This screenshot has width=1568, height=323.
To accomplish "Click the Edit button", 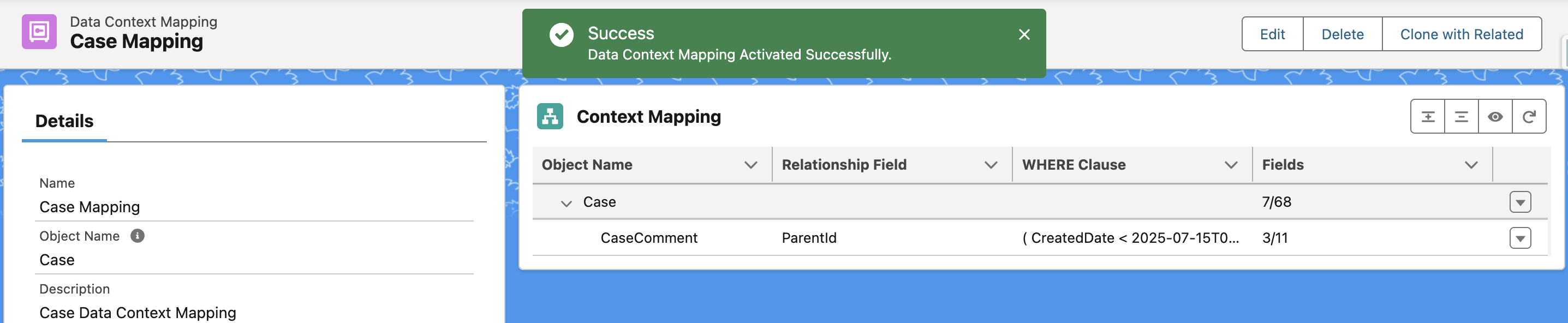I will (x=1272, y=35).
